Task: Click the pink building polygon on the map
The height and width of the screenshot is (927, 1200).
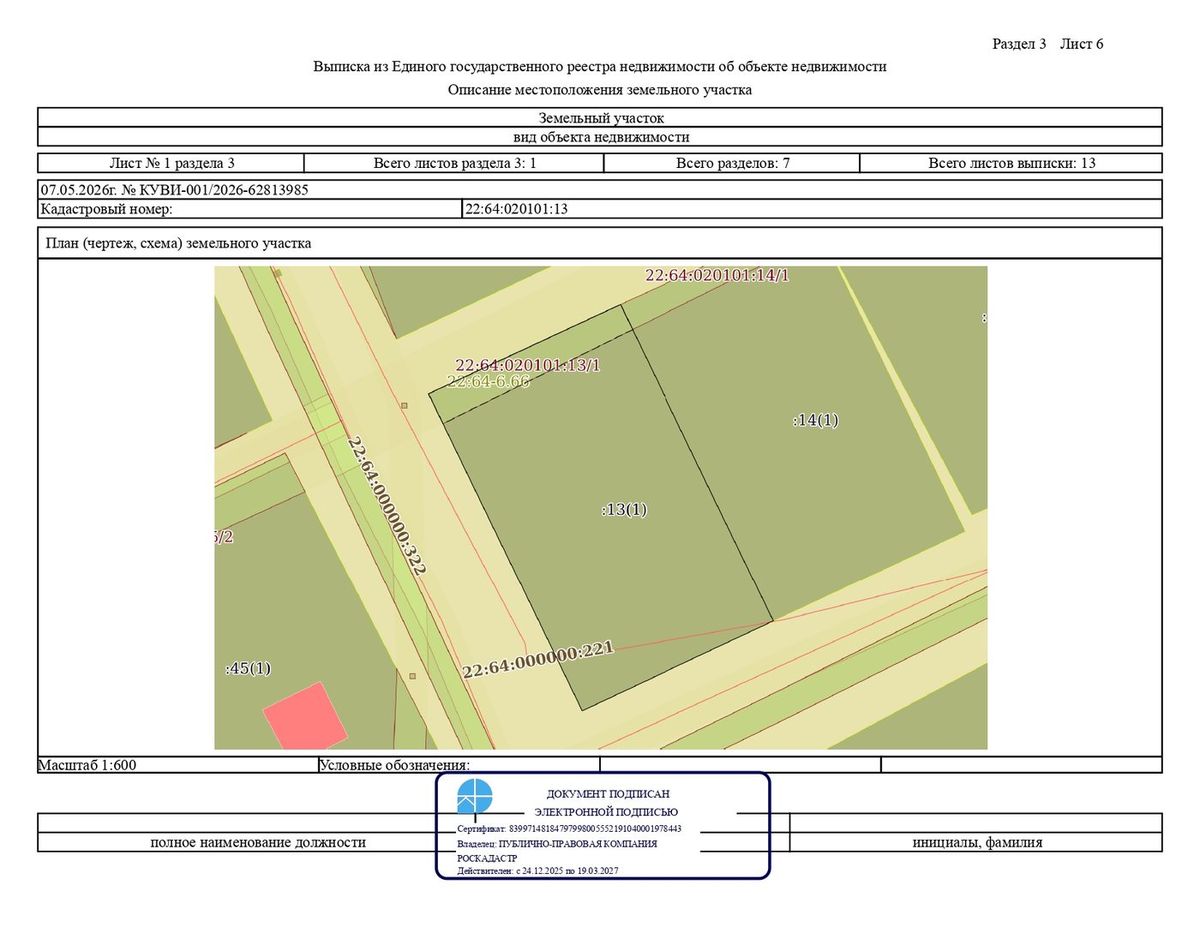Action: (x=305, y=716)
